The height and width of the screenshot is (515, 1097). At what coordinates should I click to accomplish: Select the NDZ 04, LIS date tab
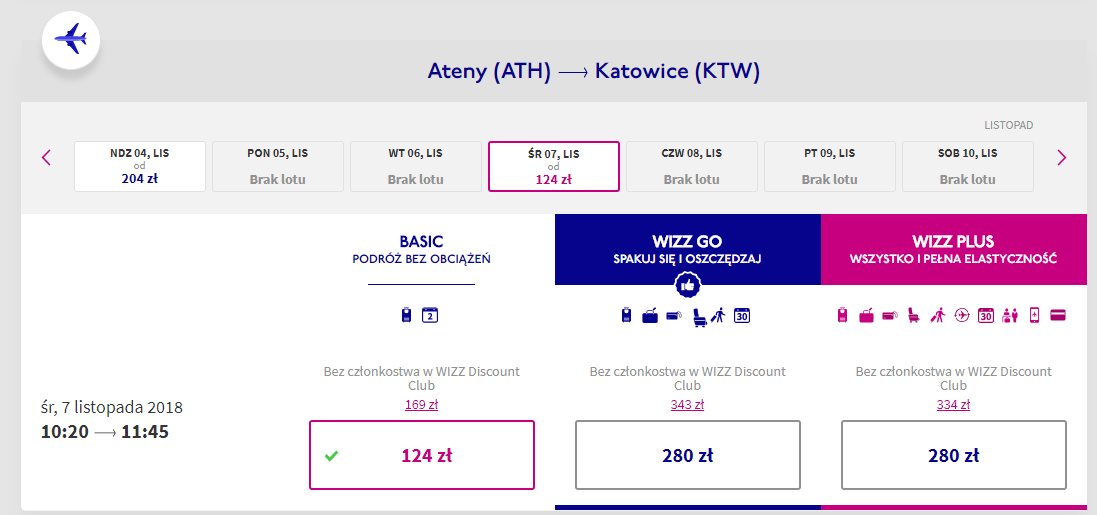(x=140, y=166)
